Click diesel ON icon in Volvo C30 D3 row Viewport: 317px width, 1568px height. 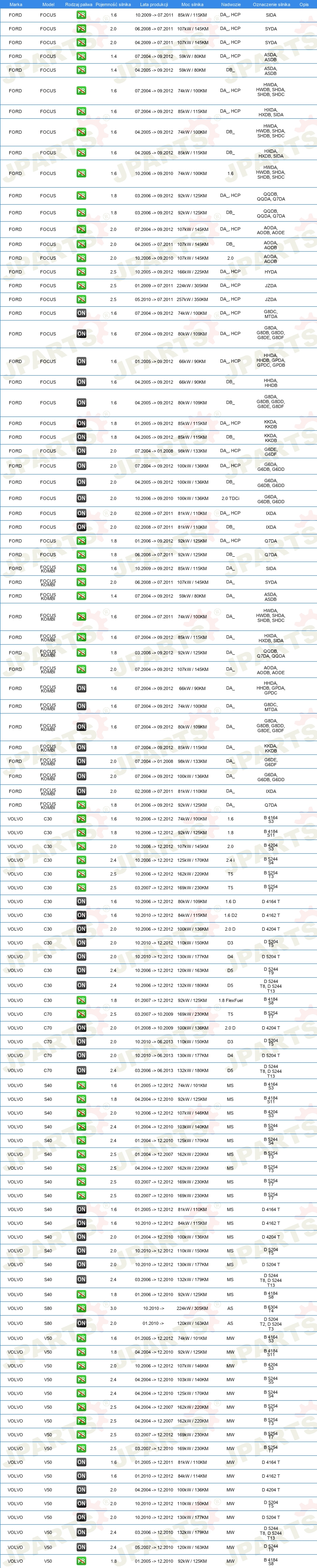[x=81, y=943]
